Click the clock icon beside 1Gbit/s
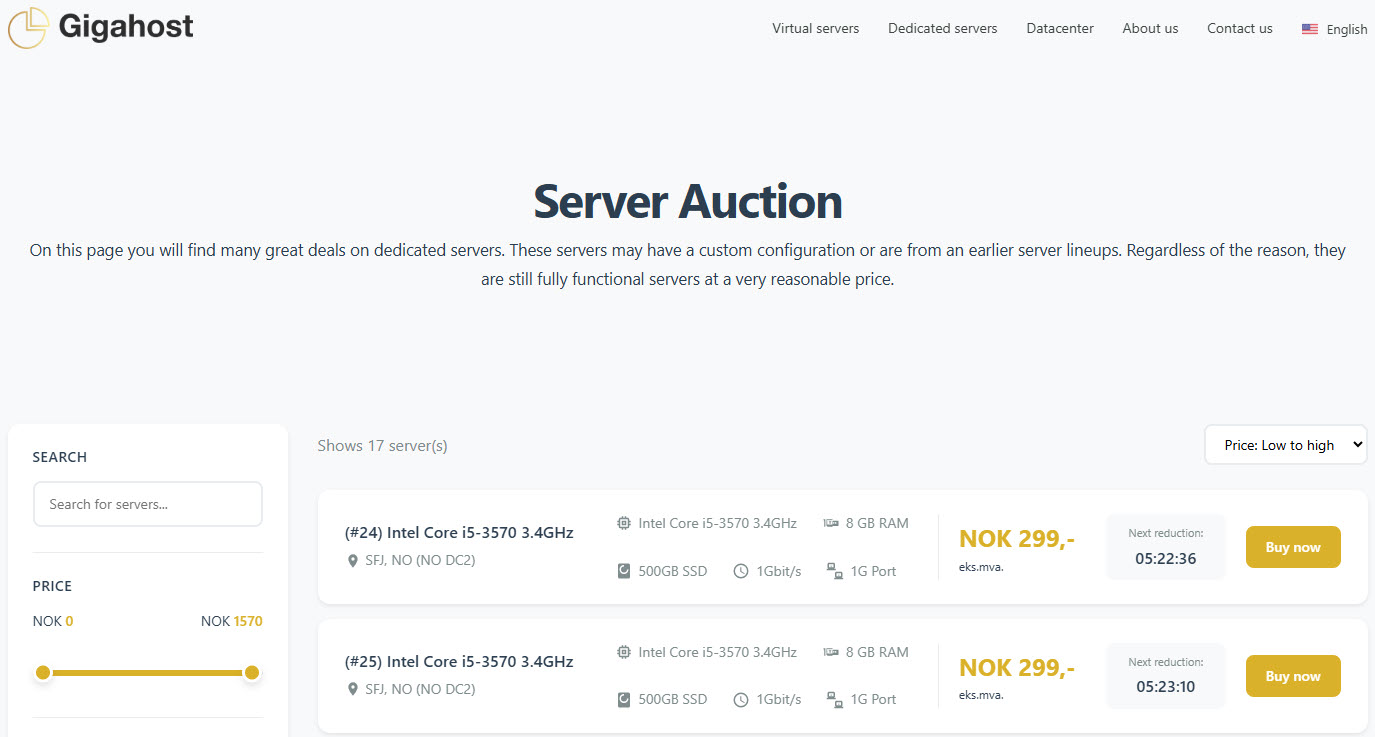This screenshot has height=737, width=1375. click(740, 570)
